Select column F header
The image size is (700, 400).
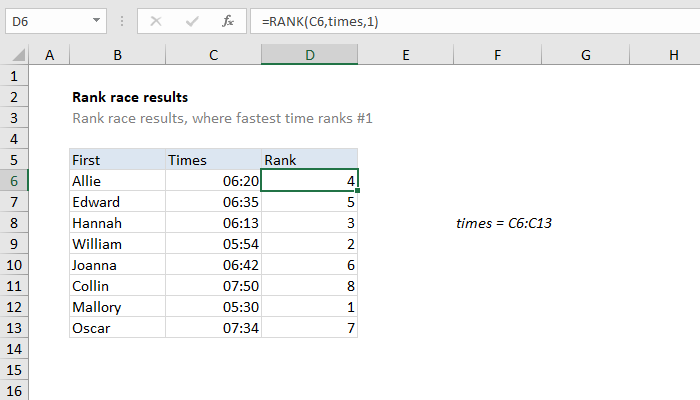[497, 55]
